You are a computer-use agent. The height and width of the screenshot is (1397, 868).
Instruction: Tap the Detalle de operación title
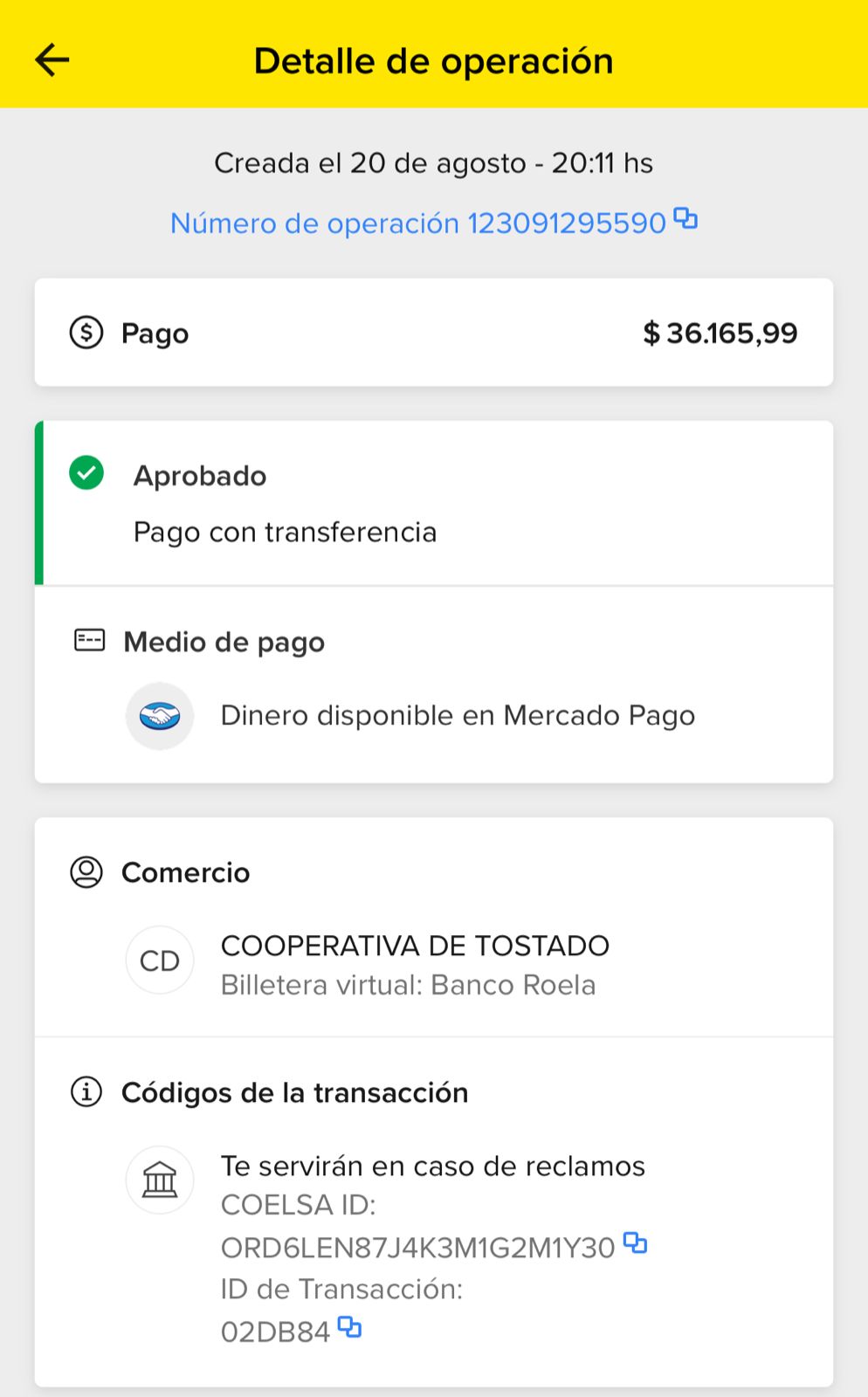[x=433, y=61]
